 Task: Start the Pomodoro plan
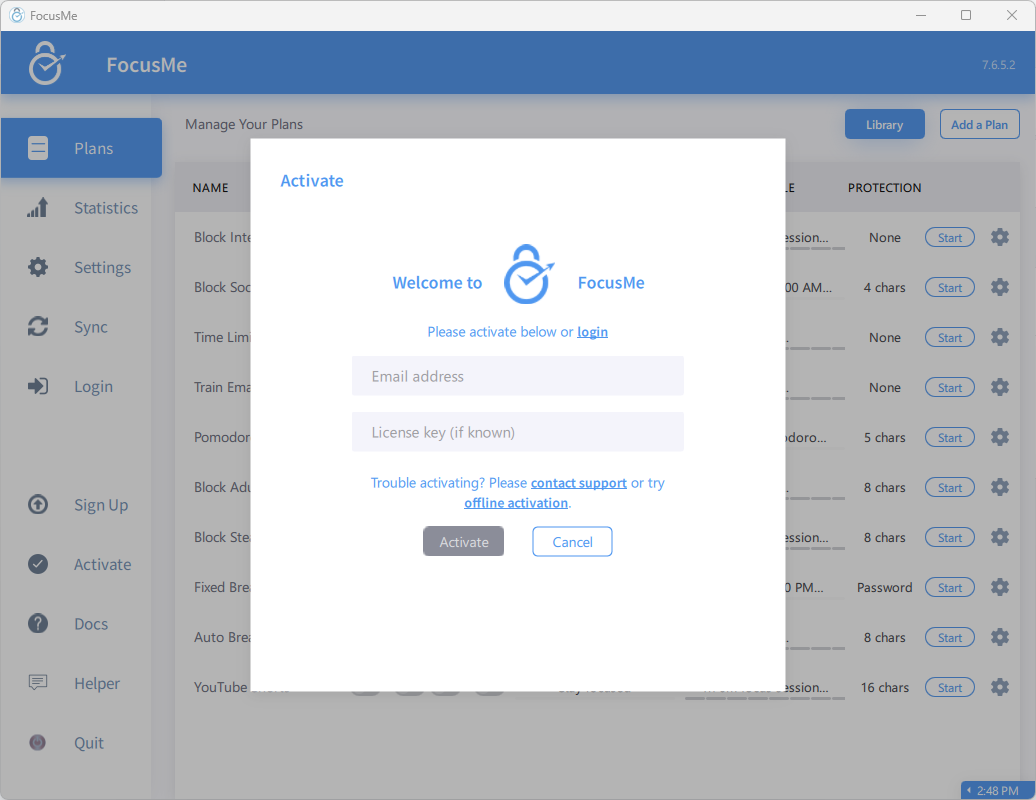coord(949,437)
